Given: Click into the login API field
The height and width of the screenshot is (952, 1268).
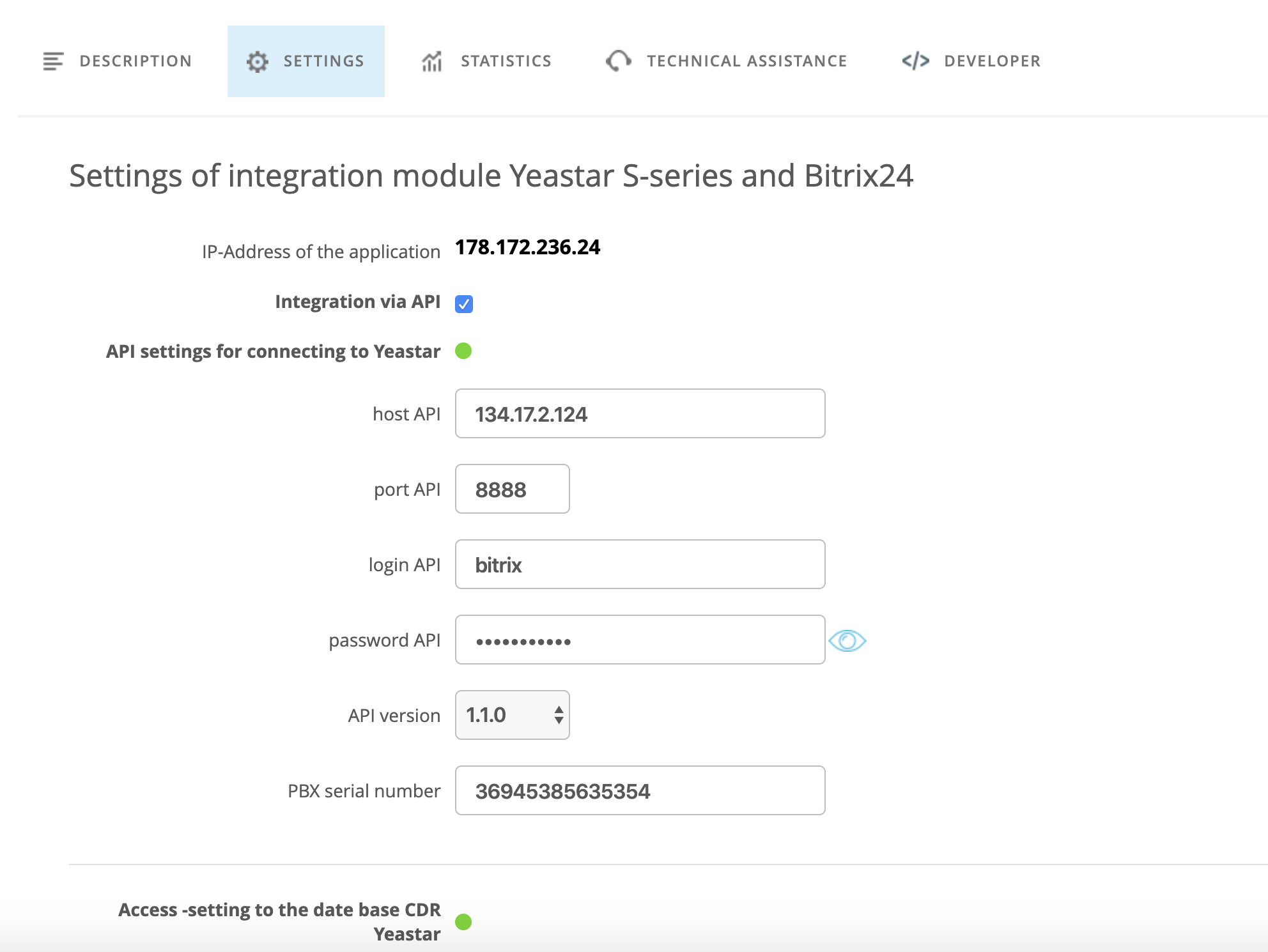Looking at the screenshot, I should tap(640, 564).
